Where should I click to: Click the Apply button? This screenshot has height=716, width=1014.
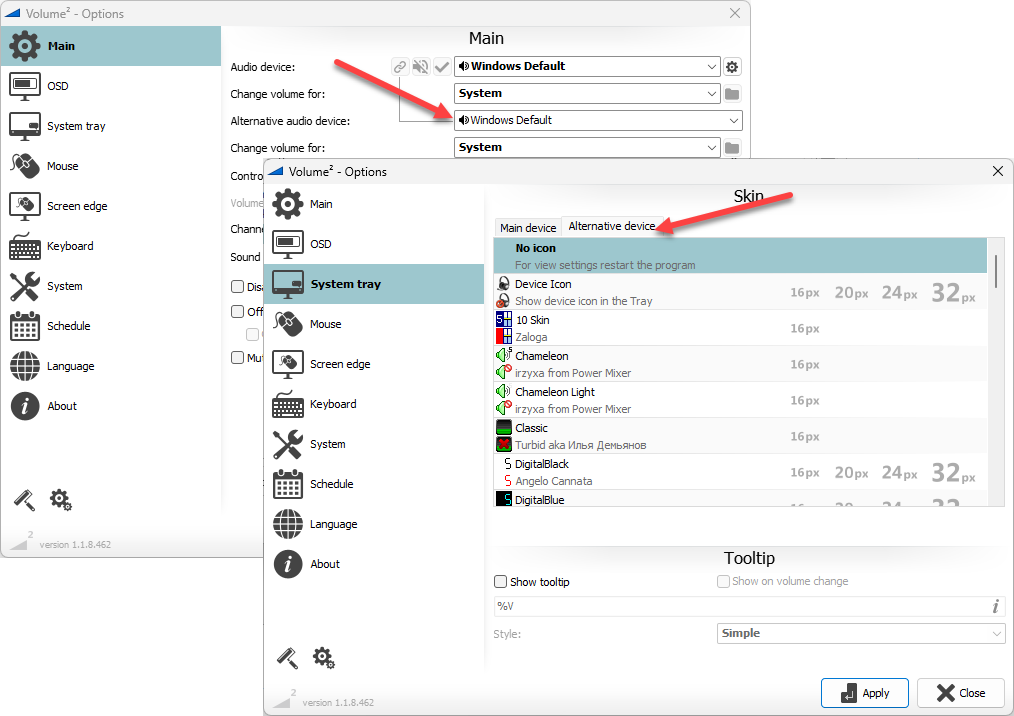(865, 693)
